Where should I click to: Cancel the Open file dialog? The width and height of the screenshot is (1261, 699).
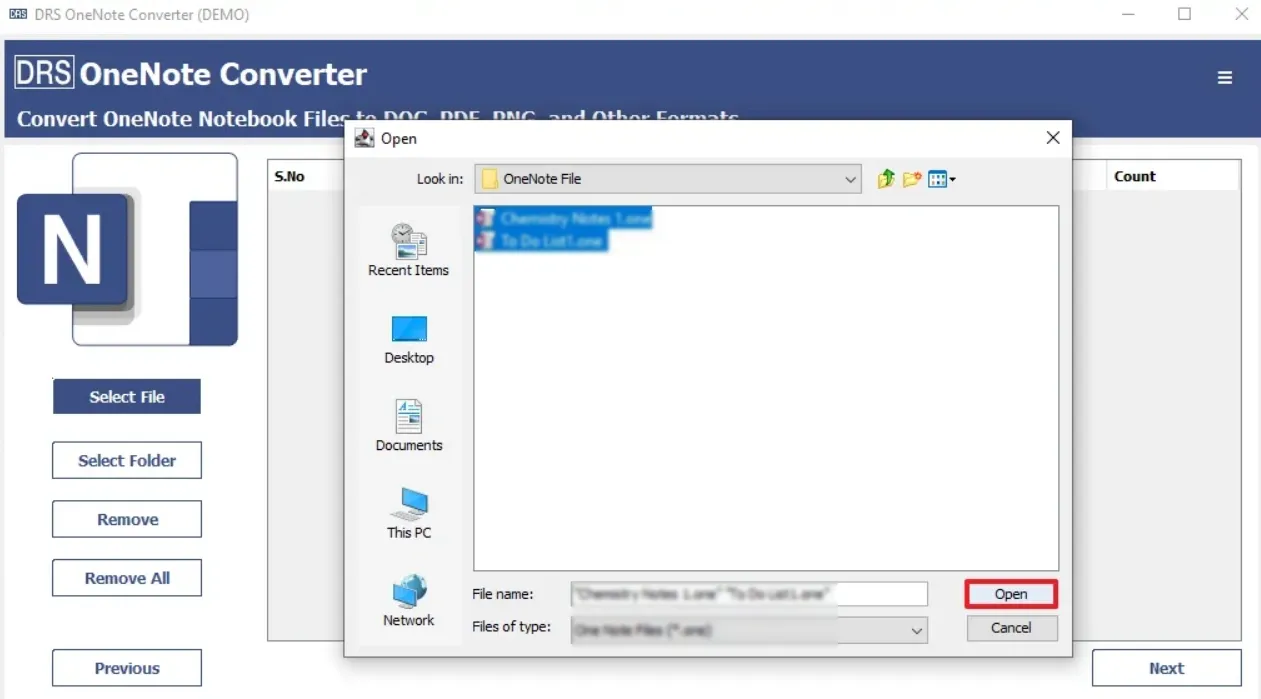(x=1011, y=628)
